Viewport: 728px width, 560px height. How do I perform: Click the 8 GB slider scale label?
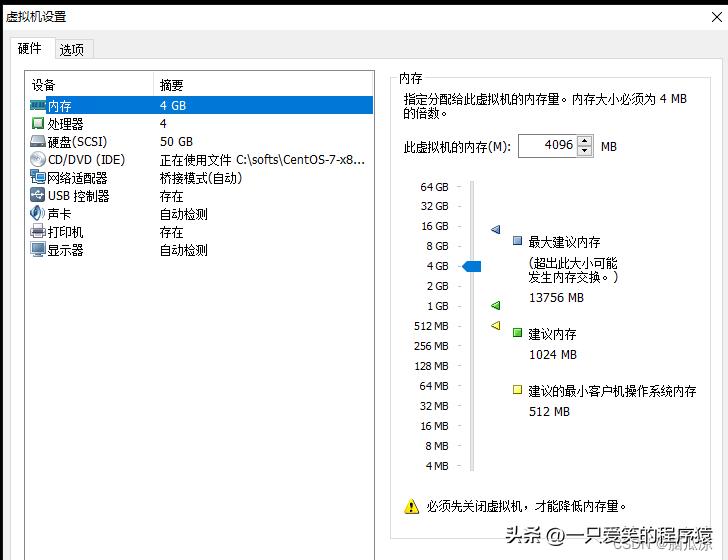pos(437,246)
